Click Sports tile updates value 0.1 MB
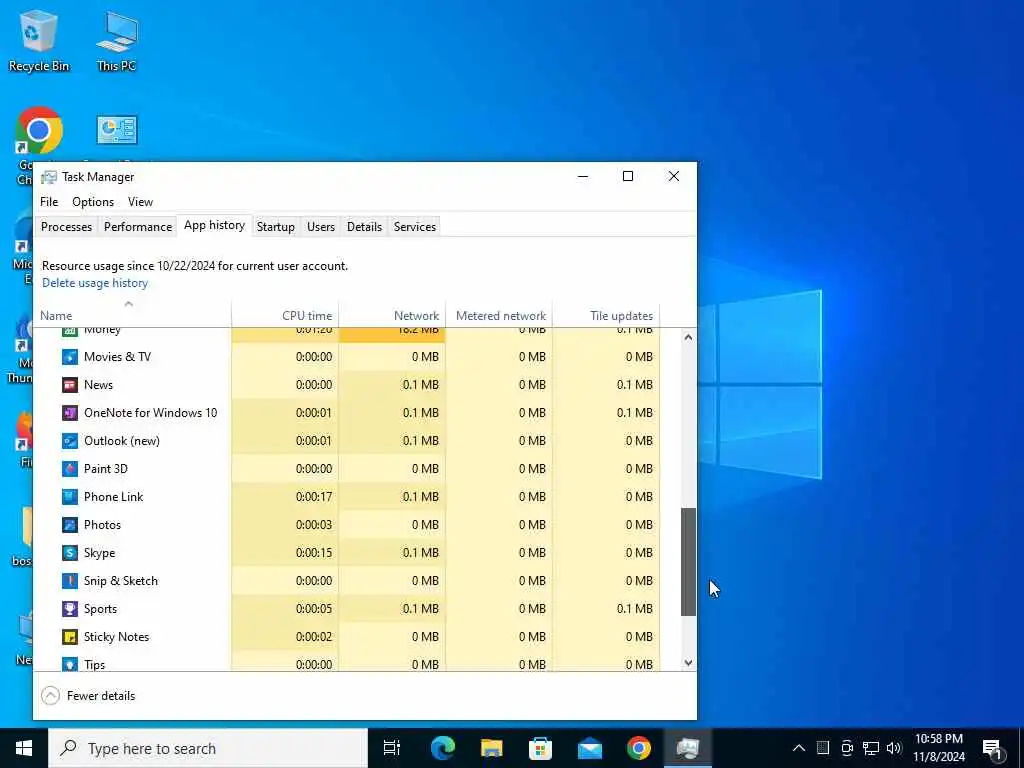1024x768 pixels. pyautogui.click(x=635, y=609)
